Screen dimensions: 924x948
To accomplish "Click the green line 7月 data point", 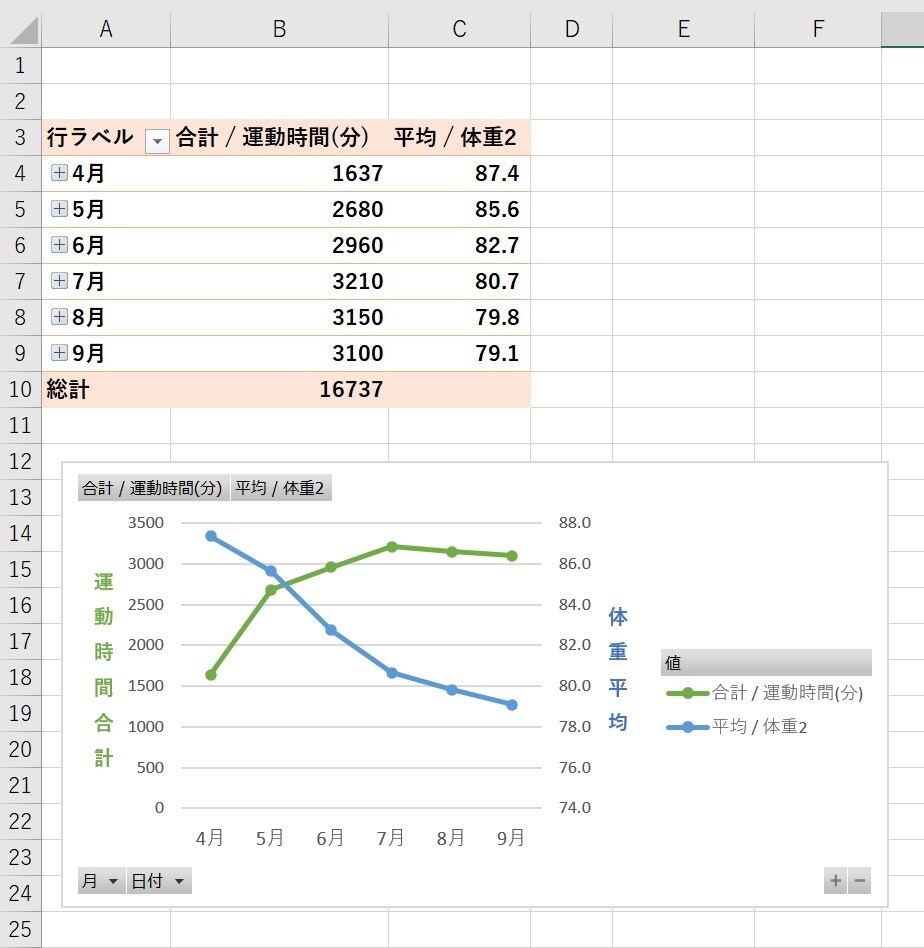I will 392,547.
